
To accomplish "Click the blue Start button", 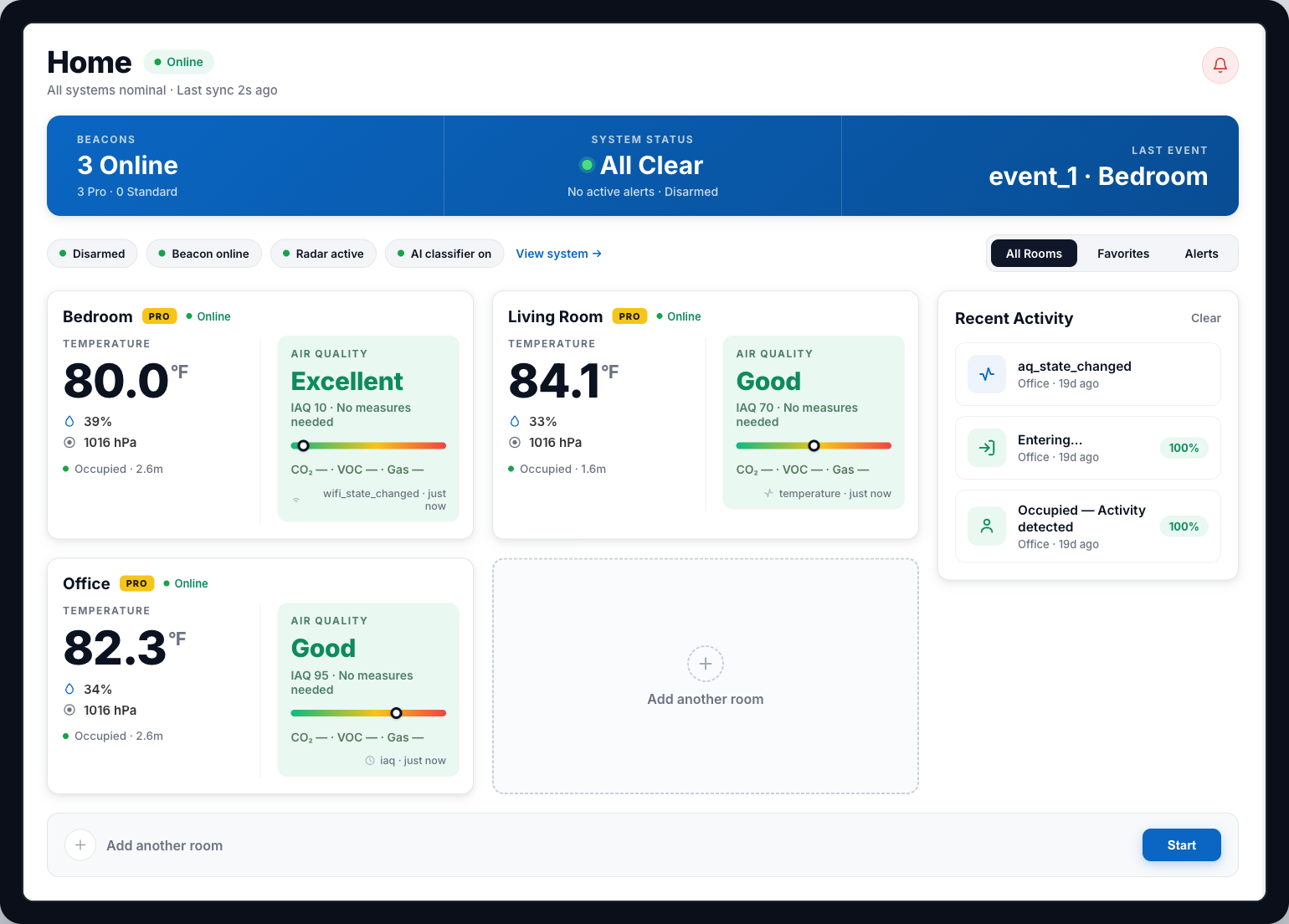I will tap(1181, 845).
